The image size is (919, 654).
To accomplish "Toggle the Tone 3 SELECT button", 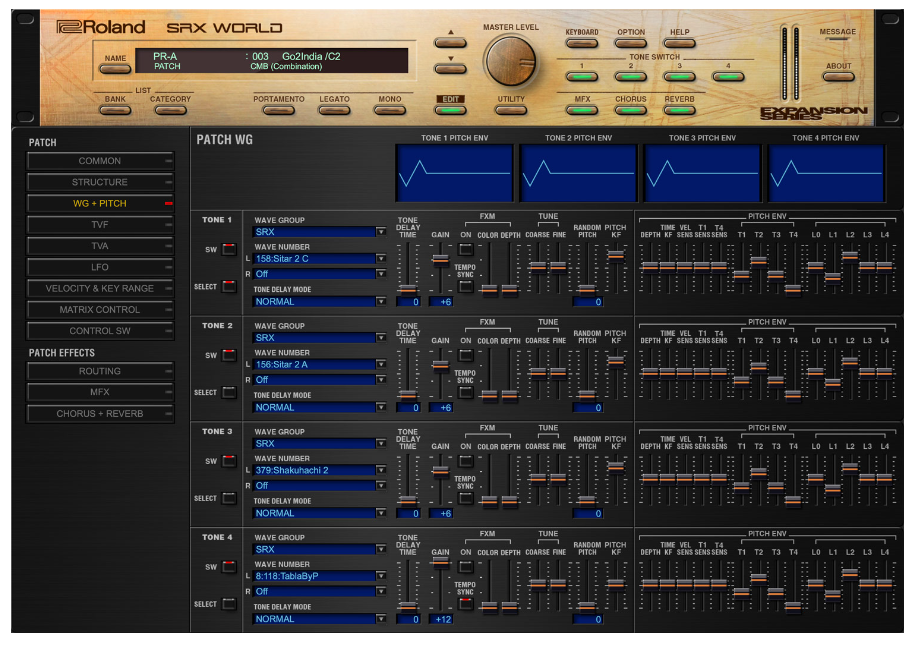I will tap(229, 498).
